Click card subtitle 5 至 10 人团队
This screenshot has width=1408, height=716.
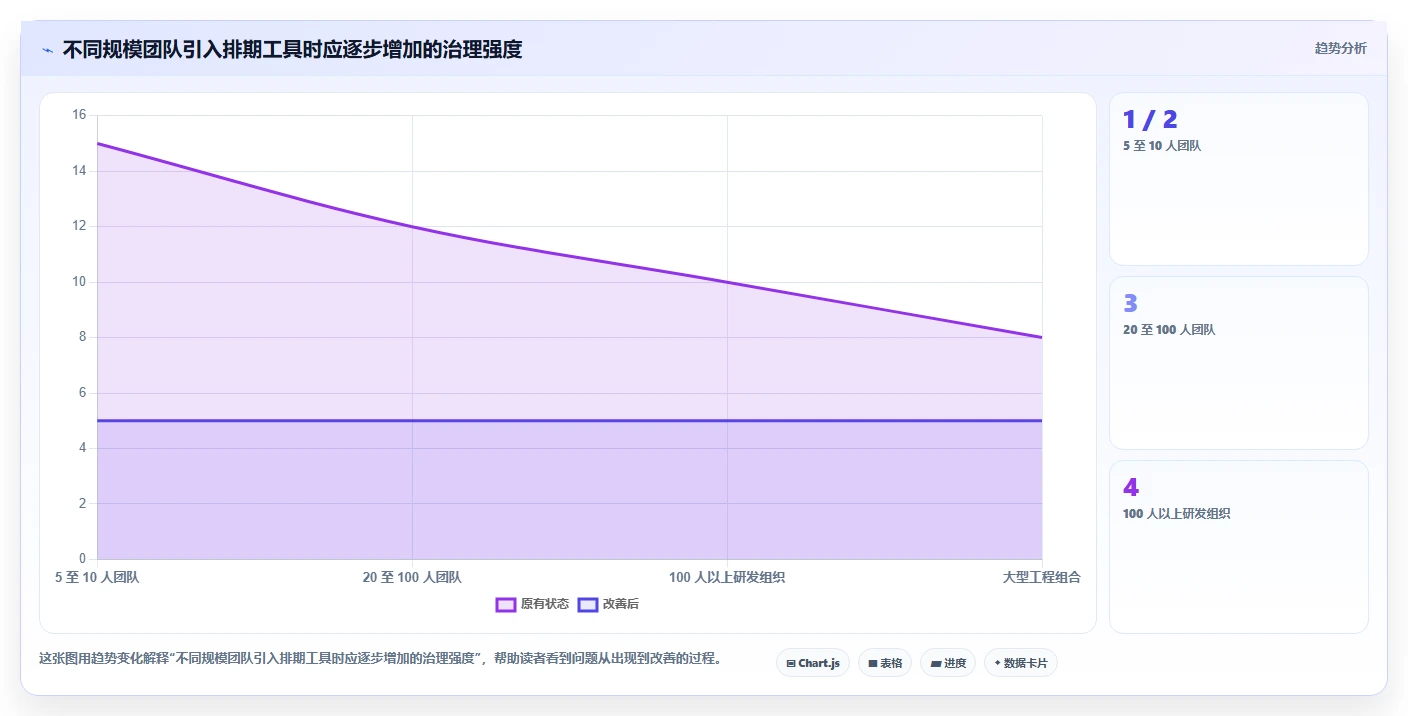pyautogui.click(x=1162, y=145)
